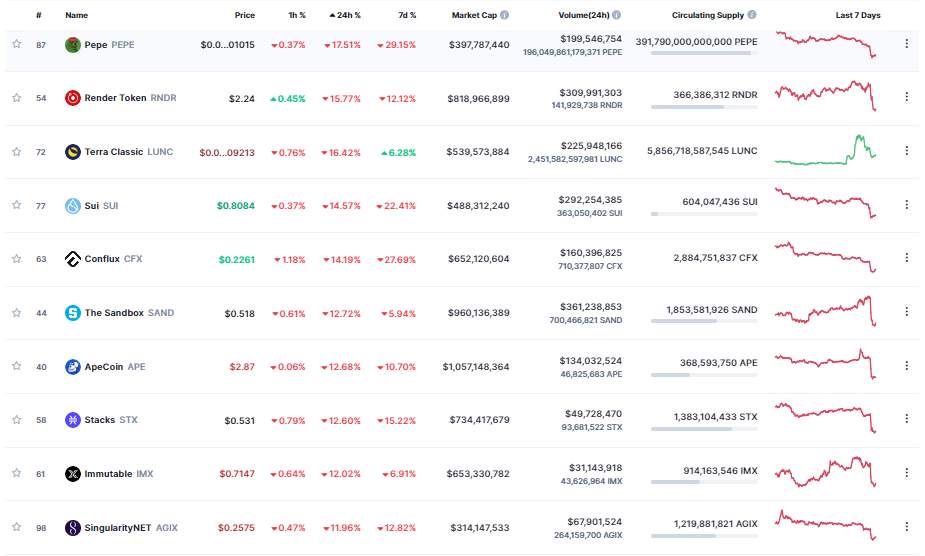This screenshot has width=925, height=556.
Task: Open The Sandbox SAND page
Action: tap(129, 313)
